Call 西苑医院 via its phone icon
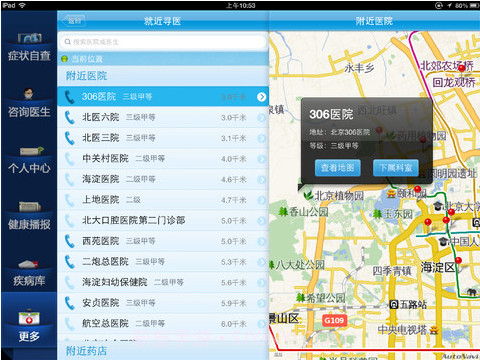480x360 pixels. coord(69,241)
